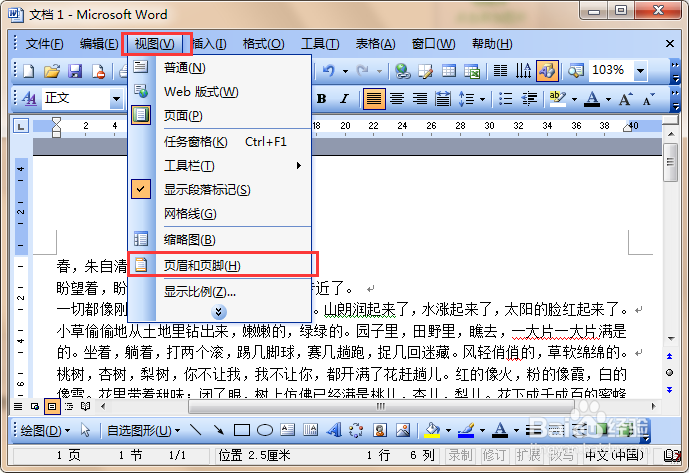Choose Header and Footer from View menu
The height and width of the screenshot is (473, 689).
coord(220,265)
